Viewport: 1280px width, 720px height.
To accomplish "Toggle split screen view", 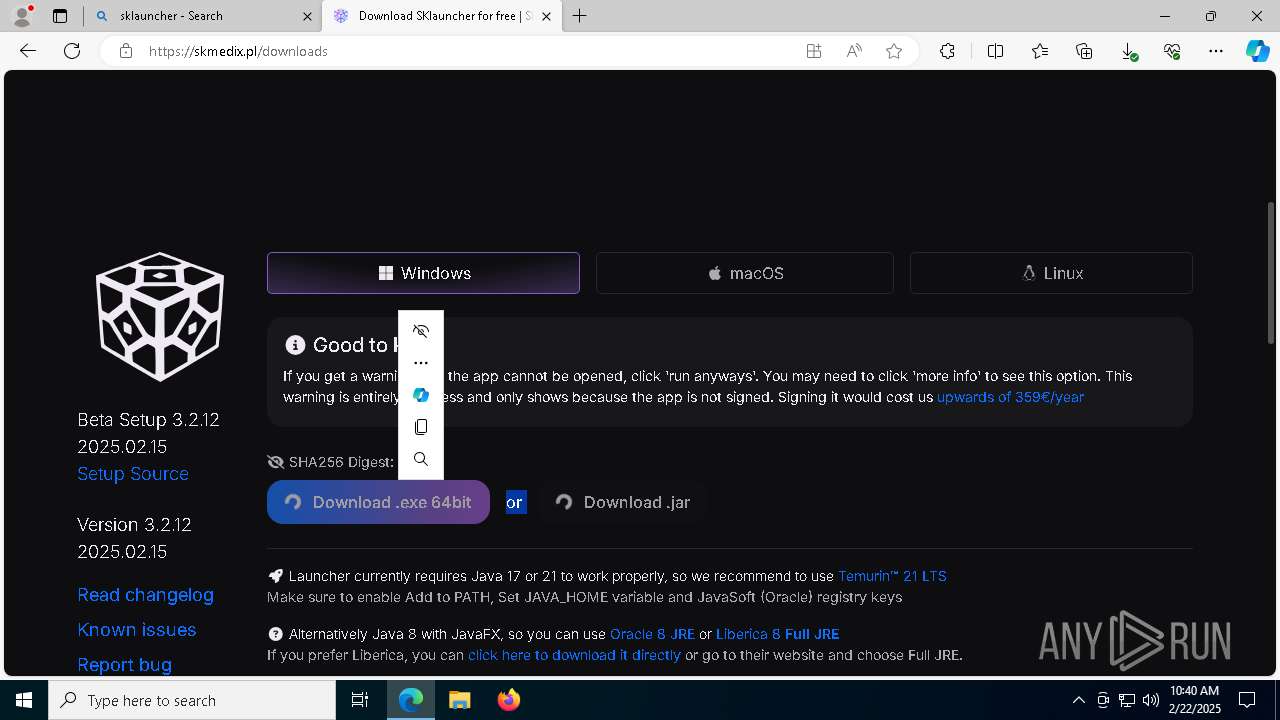I will point(995,51).
